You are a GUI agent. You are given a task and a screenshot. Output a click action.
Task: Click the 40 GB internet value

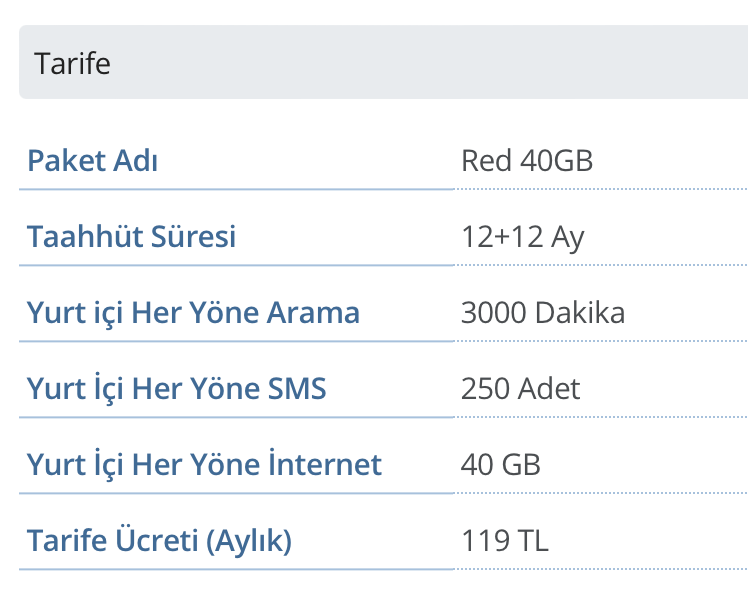500,465
